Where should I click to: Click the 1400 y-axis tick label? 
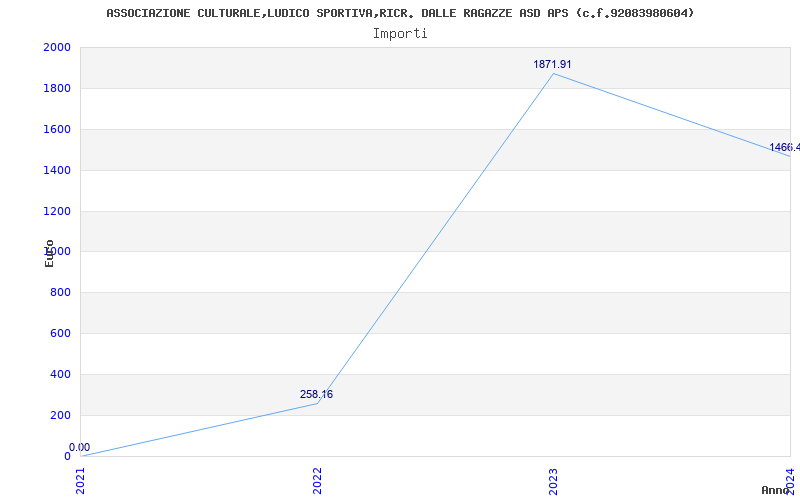tap(57, 170)
